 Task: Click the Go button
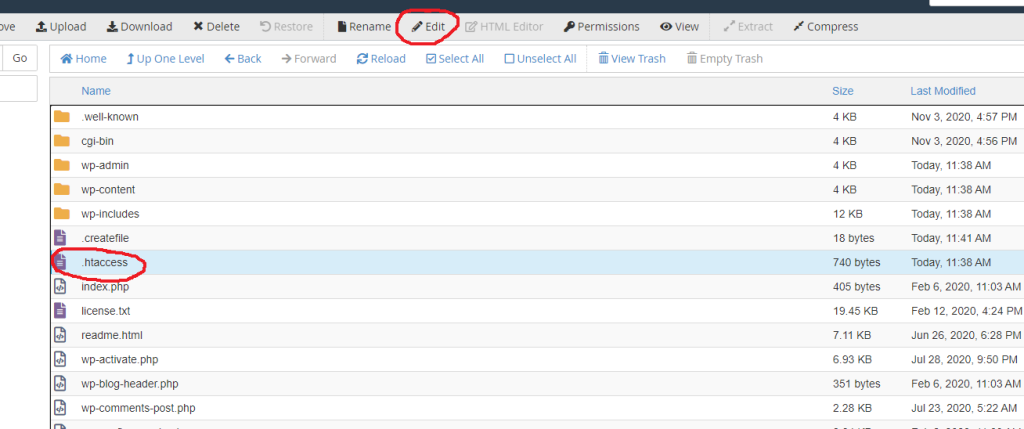19,59
